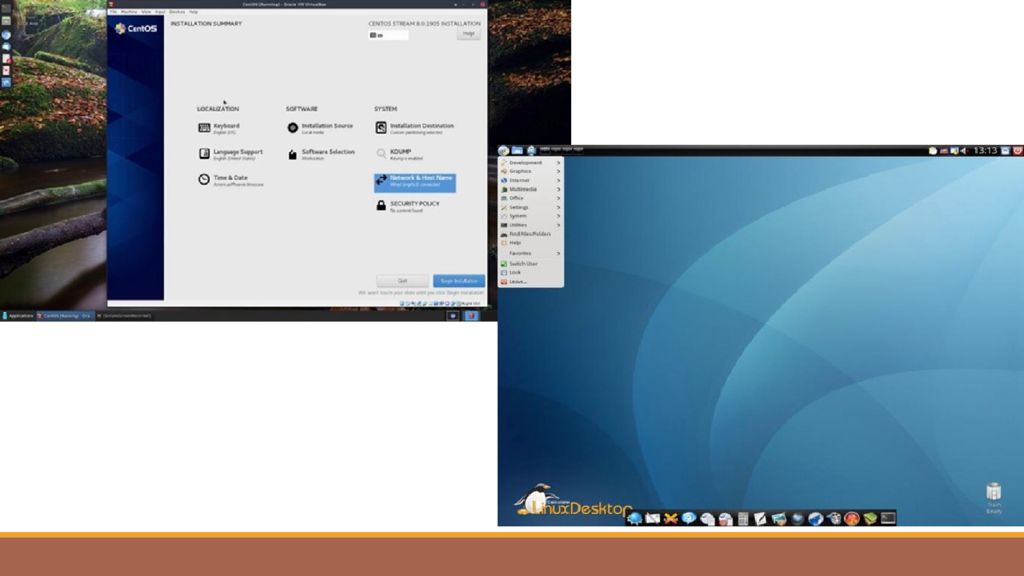The image size is (1024, 576).
Task: Click the orange X icon in the dock
Action: point(671,519)
